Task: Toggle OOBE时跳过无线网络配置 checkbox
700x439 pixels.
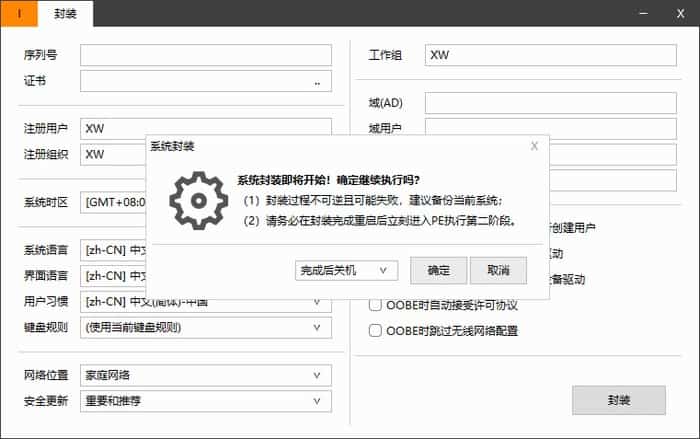Action: pyautogui.click(x=376, y=330)
